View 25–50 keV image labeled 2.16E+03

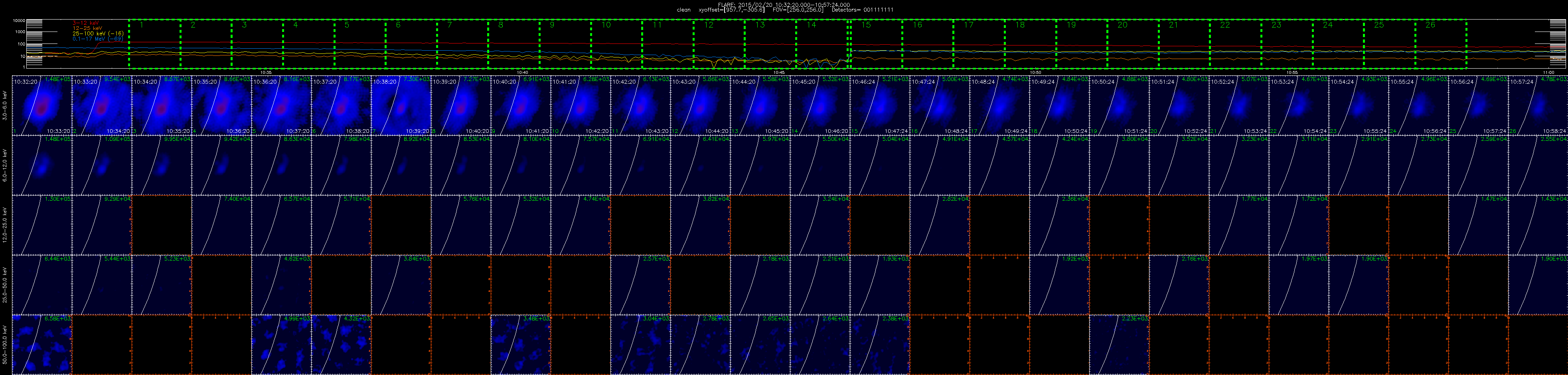1179,284
